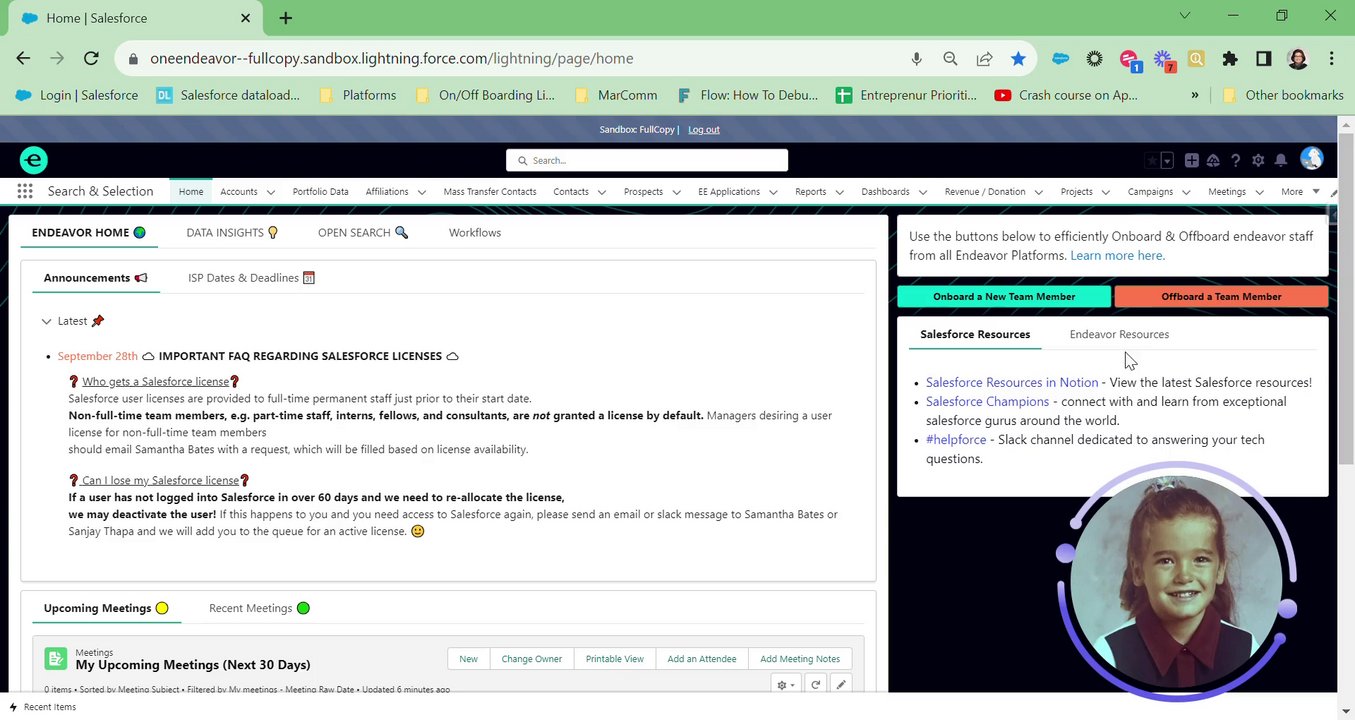The height and width of the screenshot is (720, 1355).
Task: Click Offboard a Team Member
Action: (1221, 297)
